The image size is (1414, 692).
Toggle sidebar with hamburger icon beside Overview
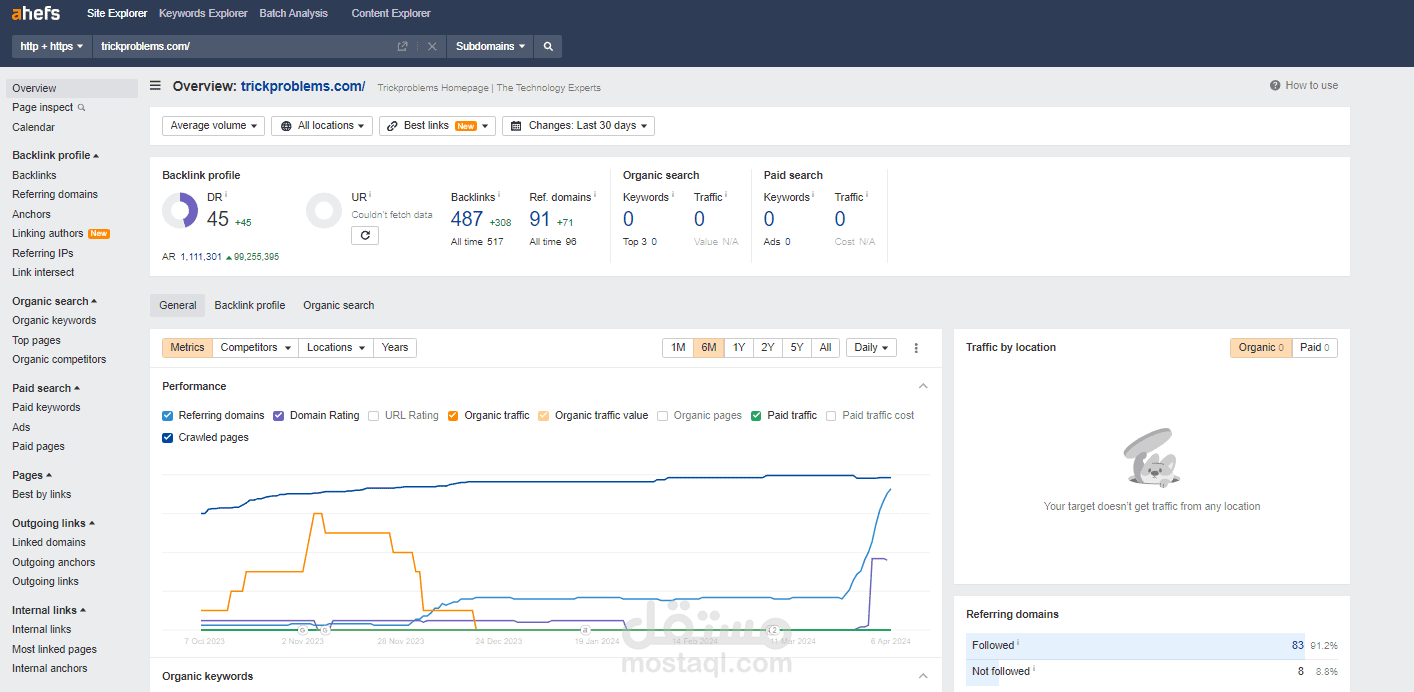[x=155, y=86]
